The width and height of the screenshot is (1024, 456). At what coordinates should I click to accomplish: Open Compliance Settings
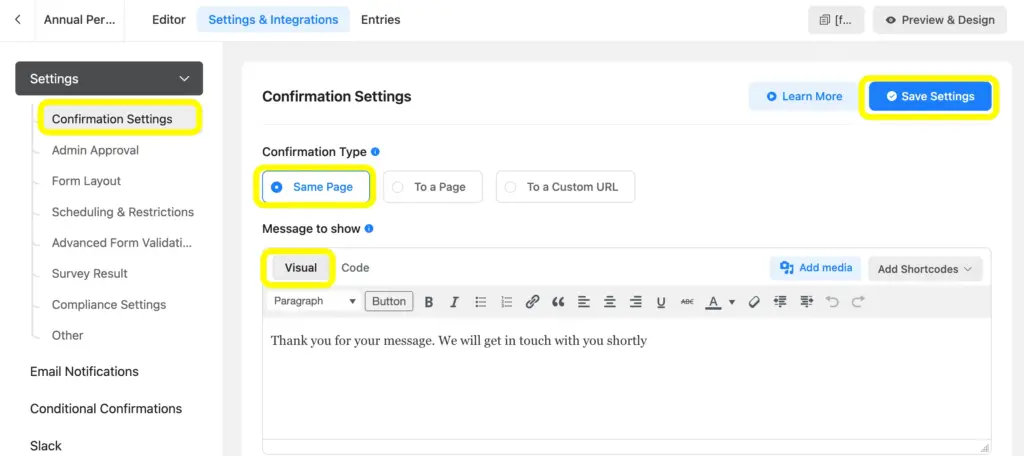[109, 304]
